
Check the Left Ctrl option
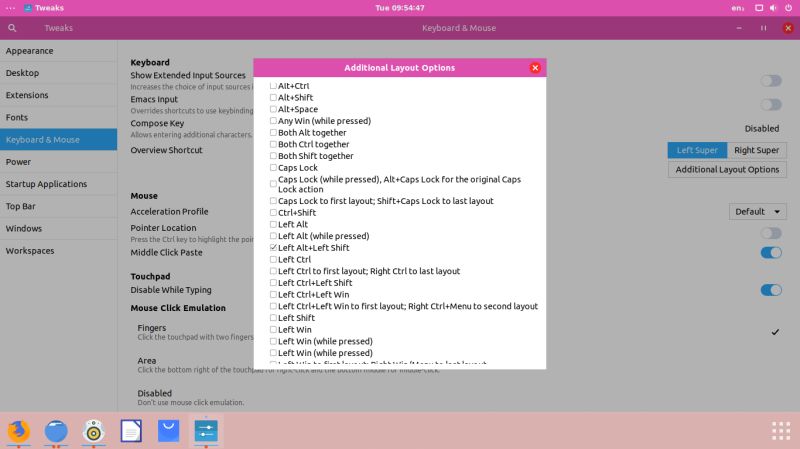point(273,259)
